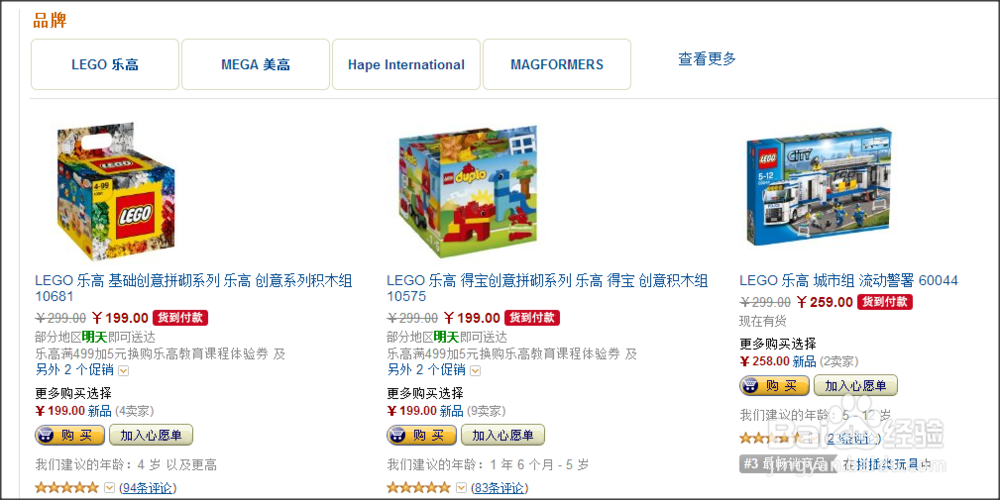Click the 货到付款 badge on LEGO 60044
The height and width of the screenshot is (500, 1000).
(885, 302)
